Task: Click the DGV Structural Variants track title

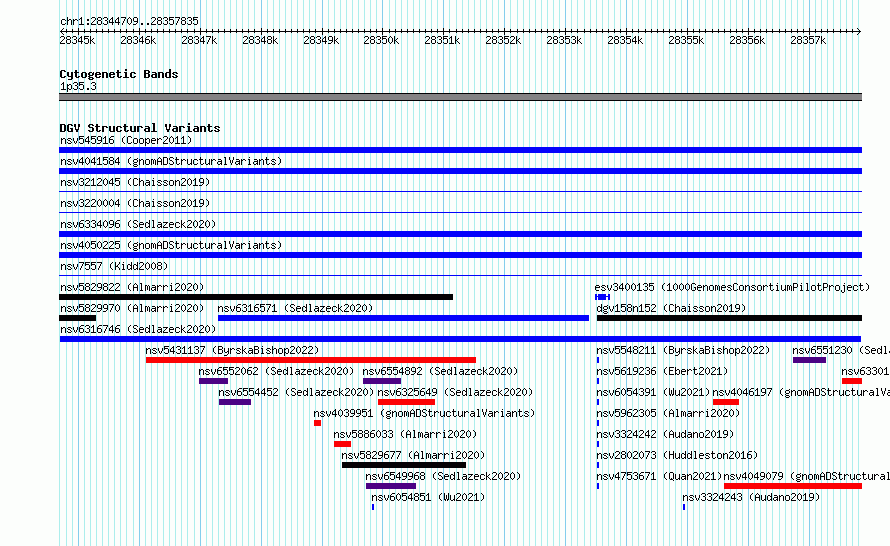Action: click(140, 128)
